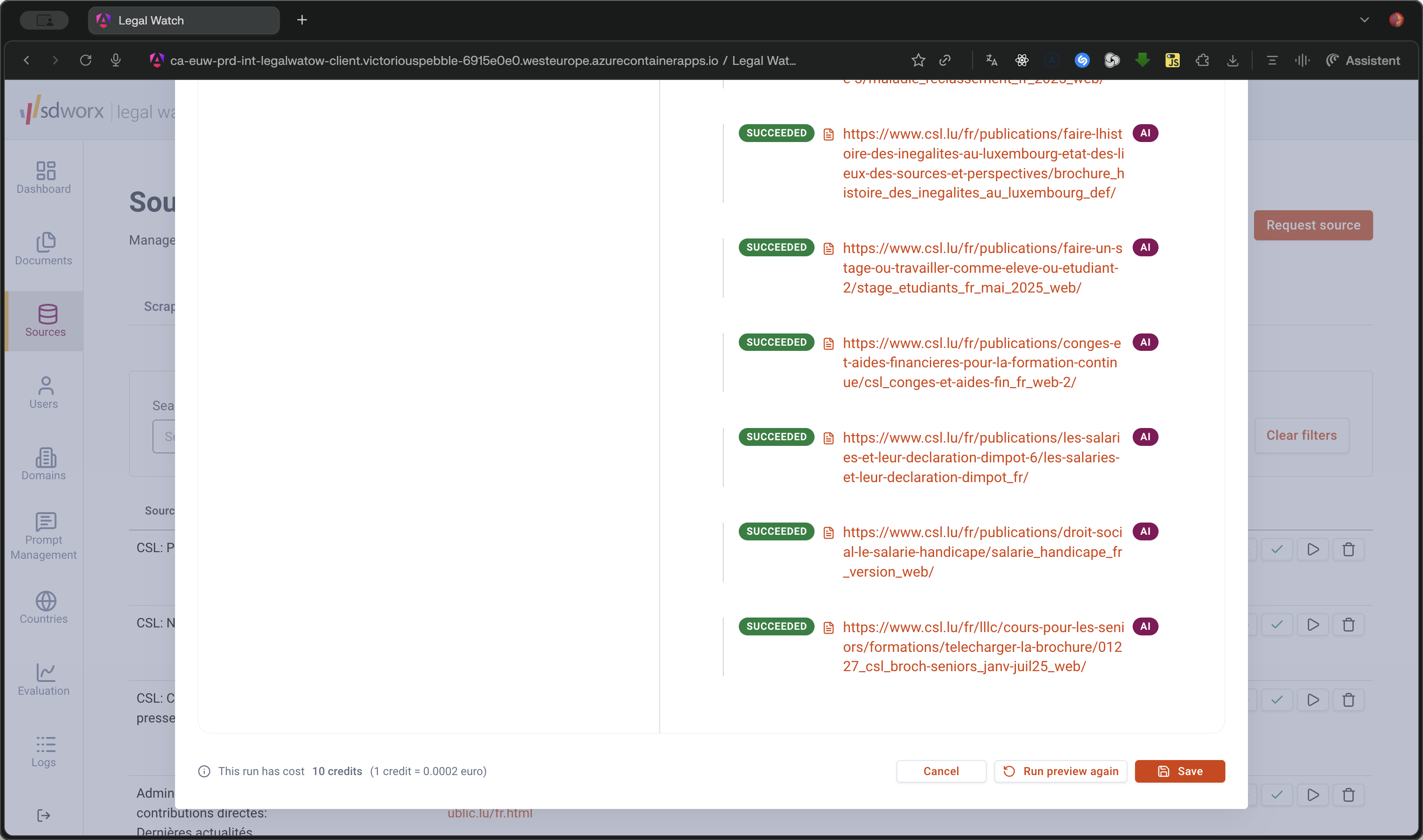Open the salarie_handicape_fr_version_web link

[982, 552]
